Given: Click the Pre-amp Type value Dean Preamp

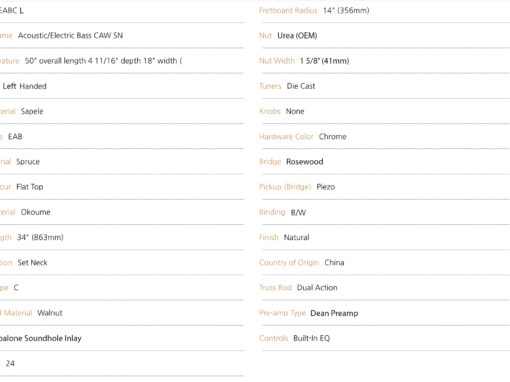Looking at the screenshot, I should (x=334, y=313).
